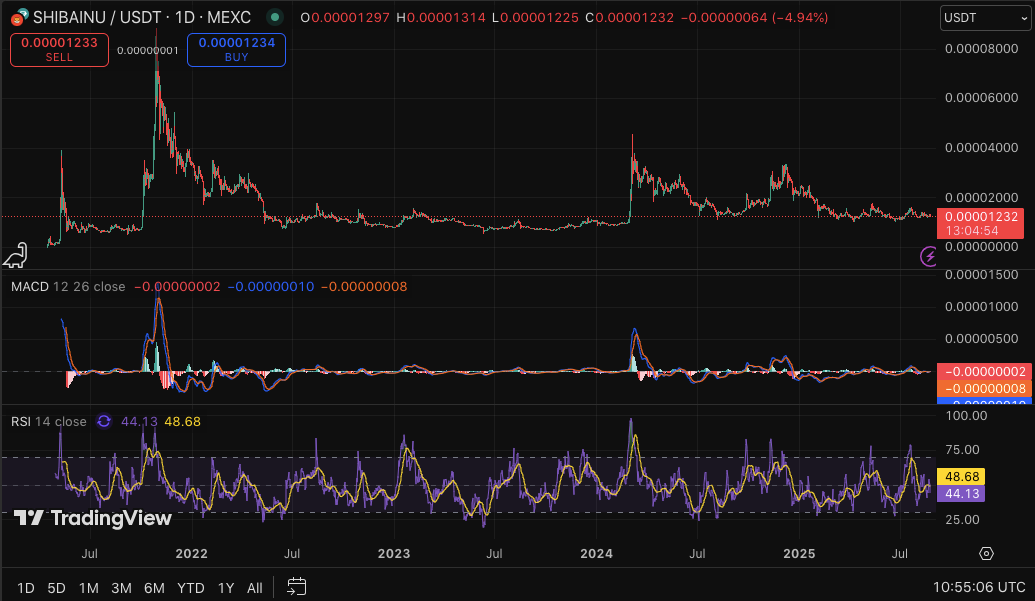Click the 0.00001500 MACD axis label
Viewport: 1035px width, 601px height.
982,274
